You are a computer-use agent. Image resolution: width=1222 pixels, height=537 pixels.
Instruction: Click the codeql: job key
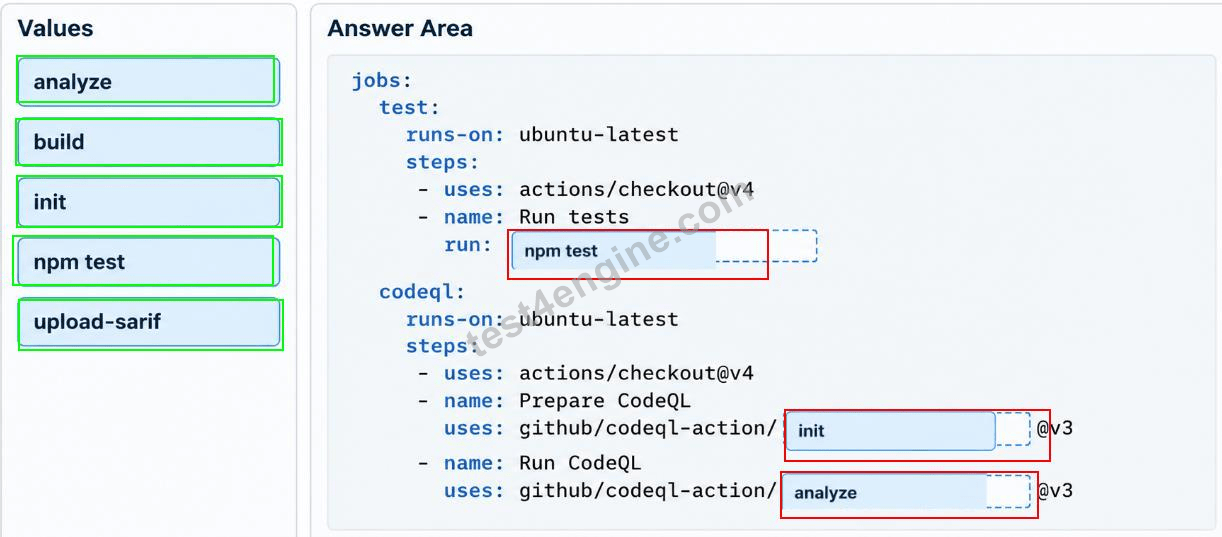tap(422, 292)
